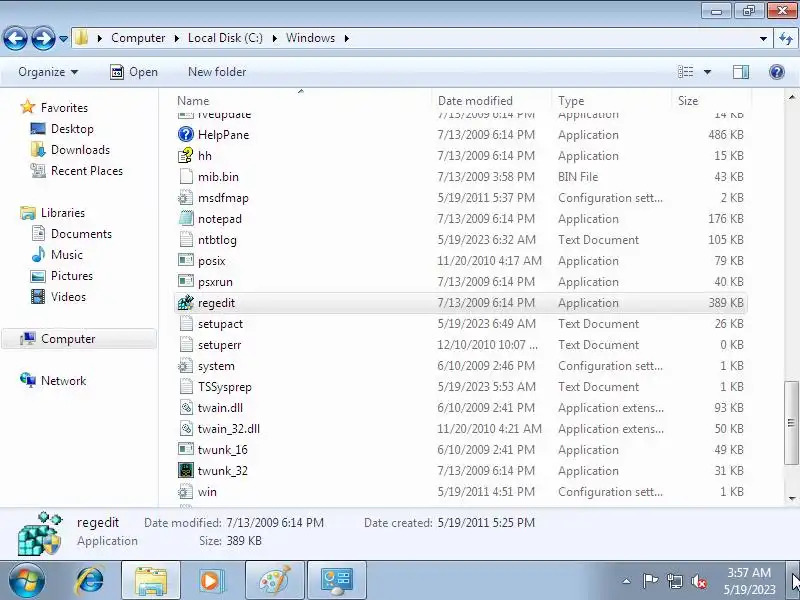Click the scrollbar up arrow
The image size is (800, 600).
[x=791, y=97]
